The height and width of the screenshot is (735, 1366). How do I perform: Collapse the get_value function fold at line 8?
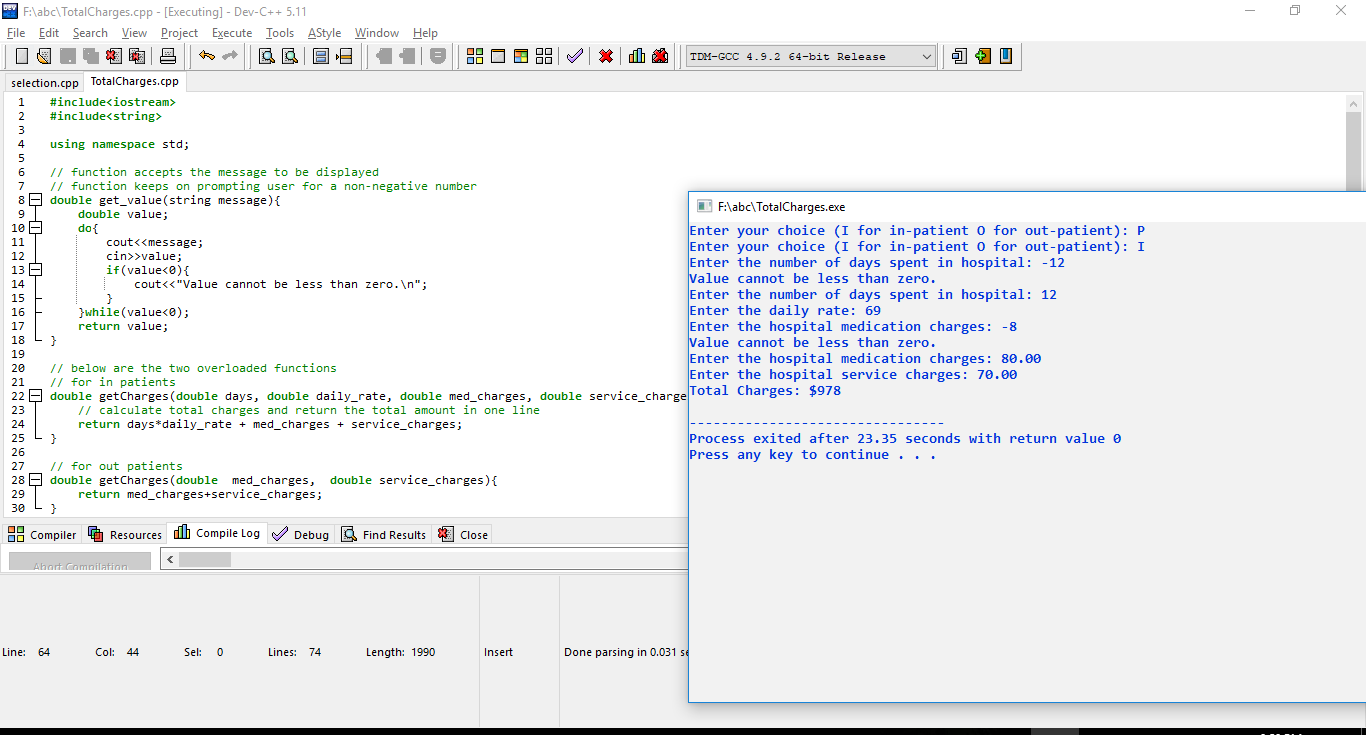[x=36, y=200]
